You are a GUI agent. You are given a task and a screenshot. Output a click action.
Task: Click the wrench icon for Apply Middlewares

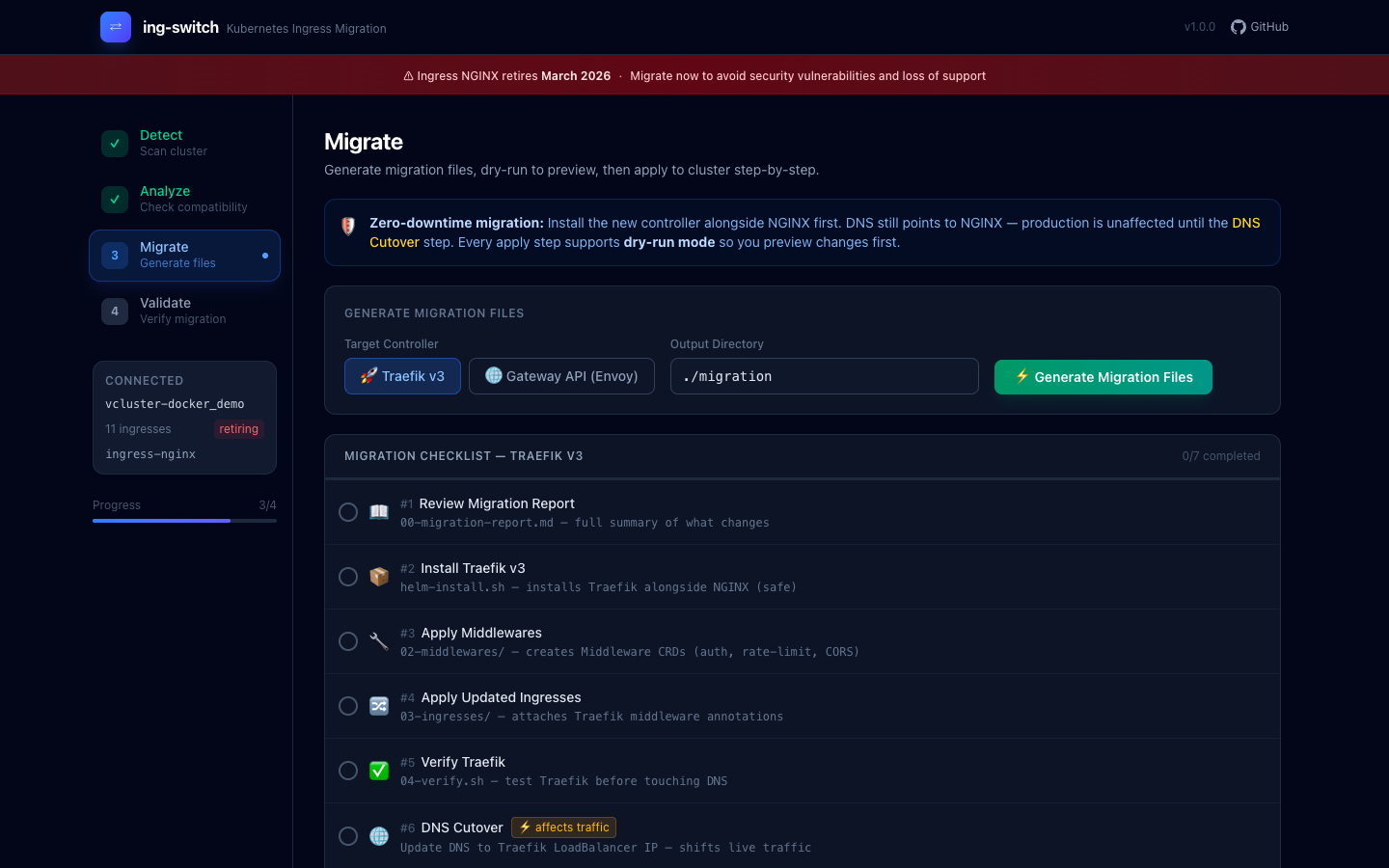379,641
